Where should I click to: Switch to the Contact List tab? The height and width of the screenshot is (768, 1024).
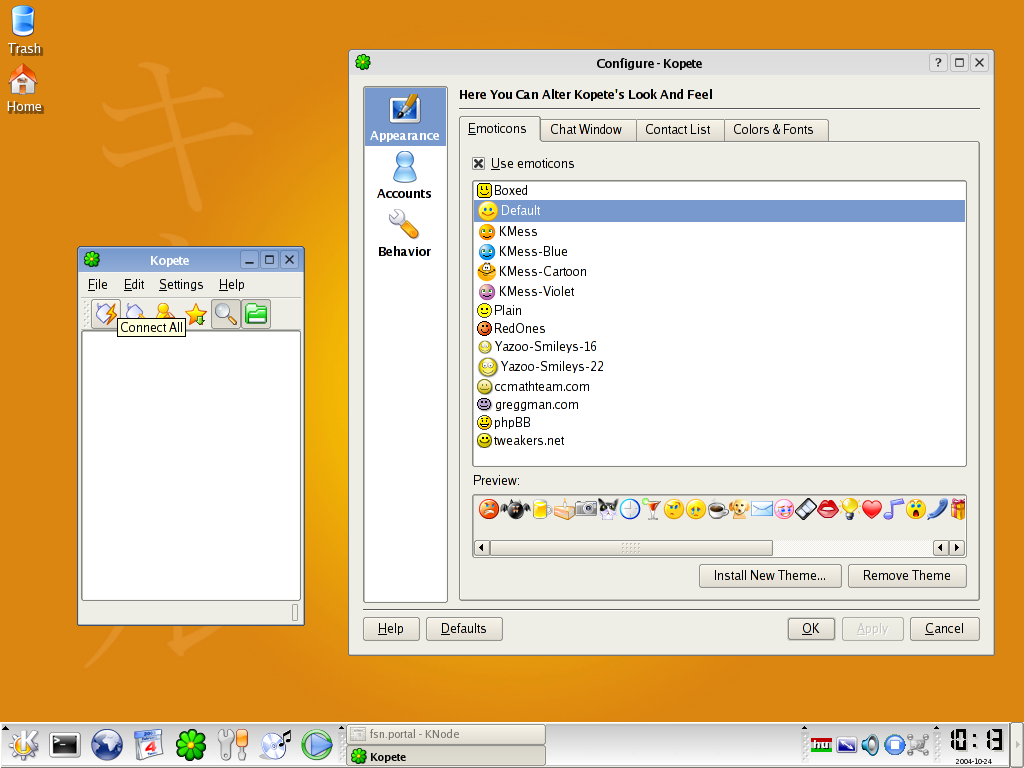[679, 129]
